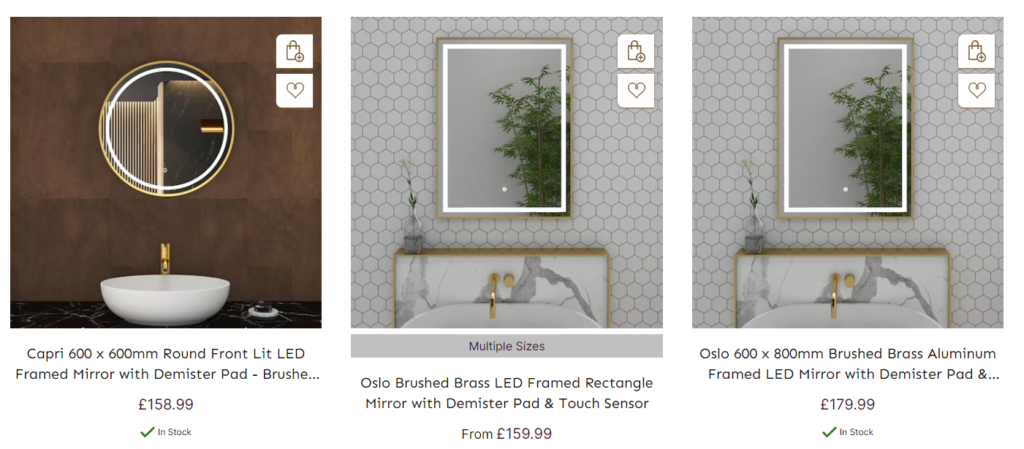Click the £179.99 price
The image size is (1024, 449).
(848, 405)
